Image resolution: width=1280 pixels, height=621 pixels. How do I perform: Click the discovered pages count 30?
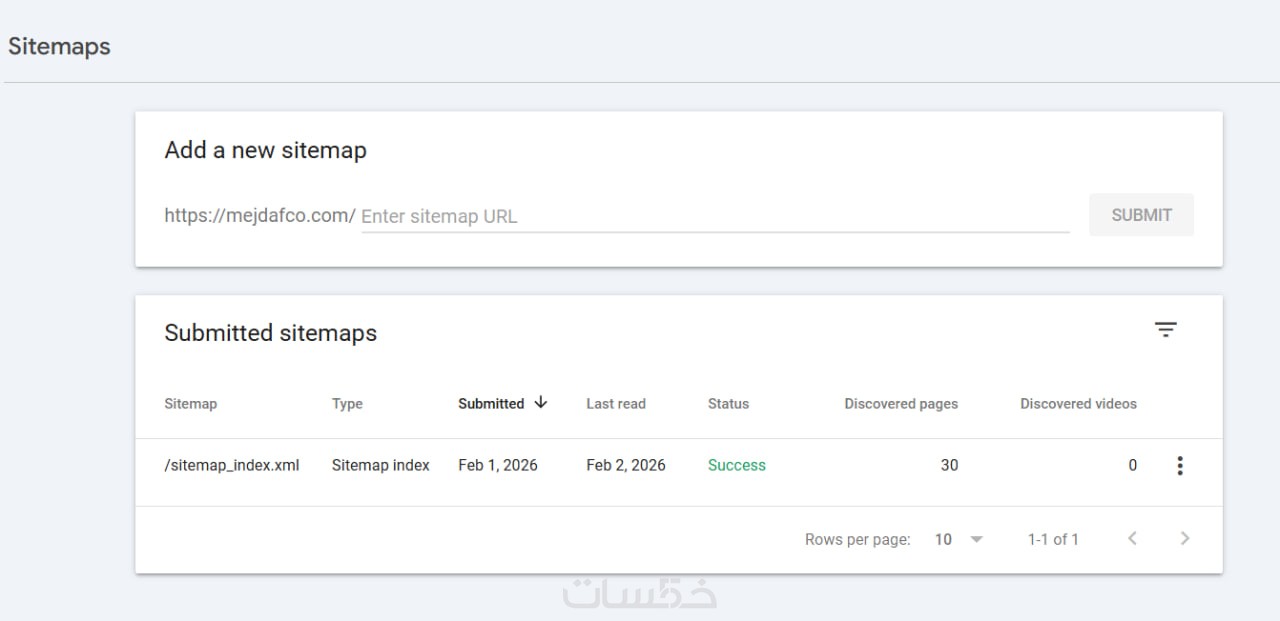pyautogui.click(x=949, y=465)
